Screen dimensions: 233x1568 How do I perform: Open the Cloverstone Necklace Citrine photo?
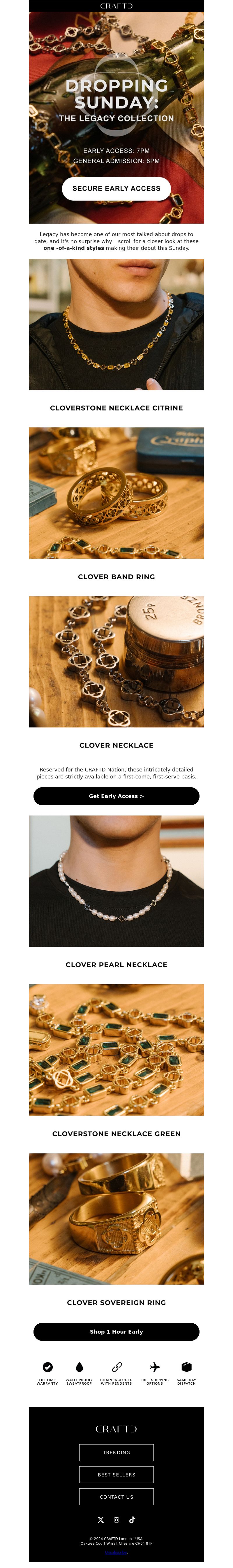(116, 325)
